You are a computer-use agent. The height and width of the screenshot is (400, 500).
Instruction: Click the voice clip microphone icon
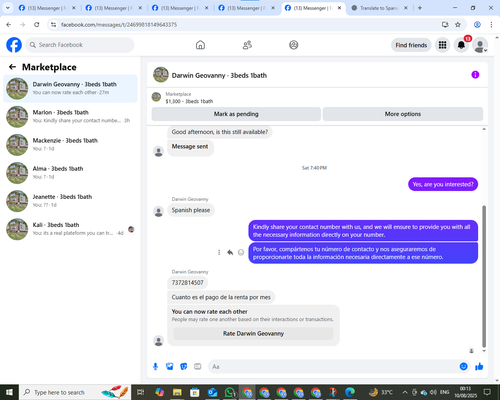(x=155, y=367)
